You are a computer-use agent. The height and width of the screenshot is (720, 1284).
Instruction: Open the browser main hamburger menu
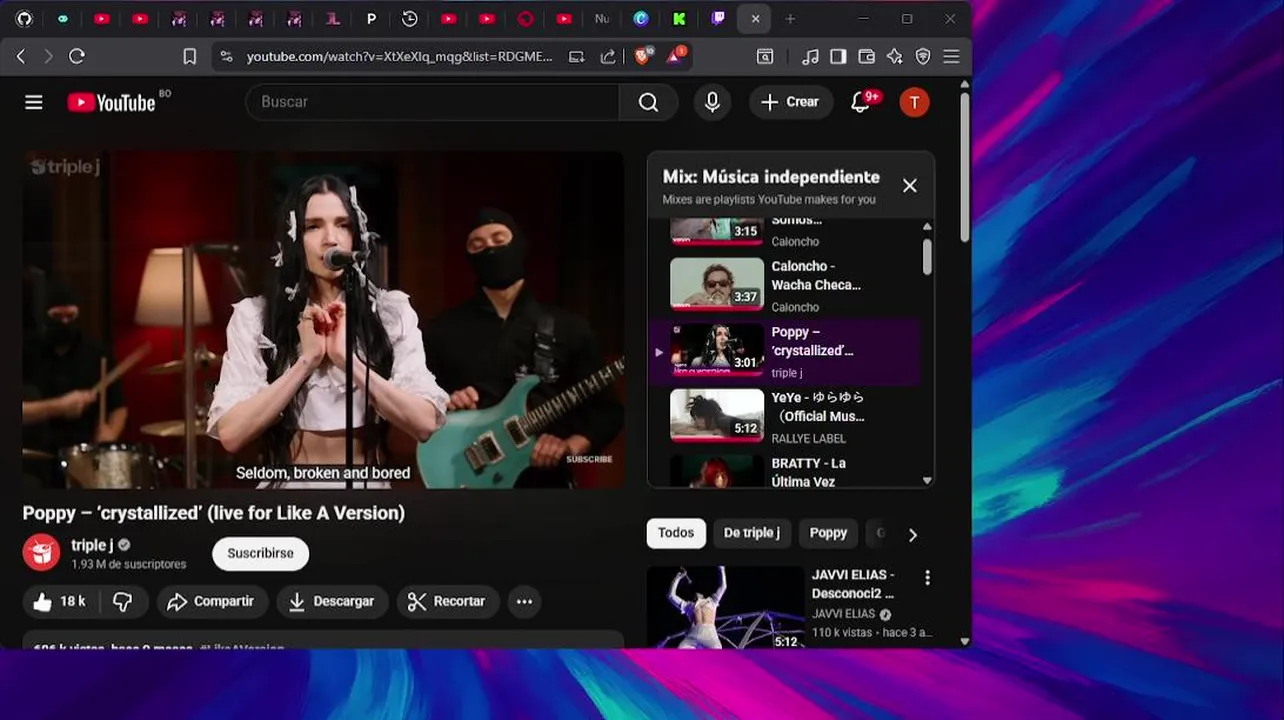tap(951, 57)
